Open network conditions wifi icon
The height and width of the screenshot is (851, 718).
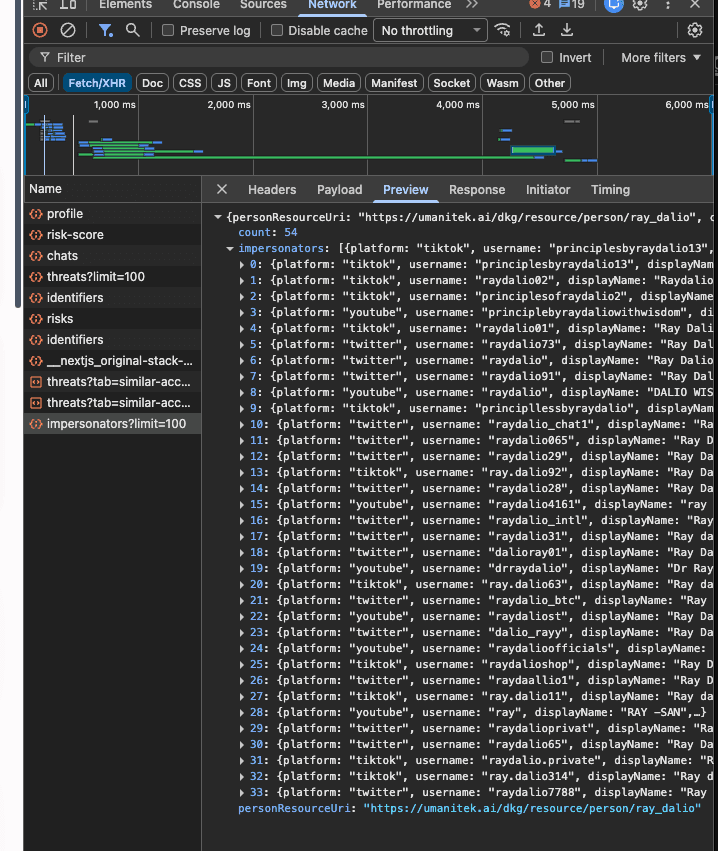[503, 30]
